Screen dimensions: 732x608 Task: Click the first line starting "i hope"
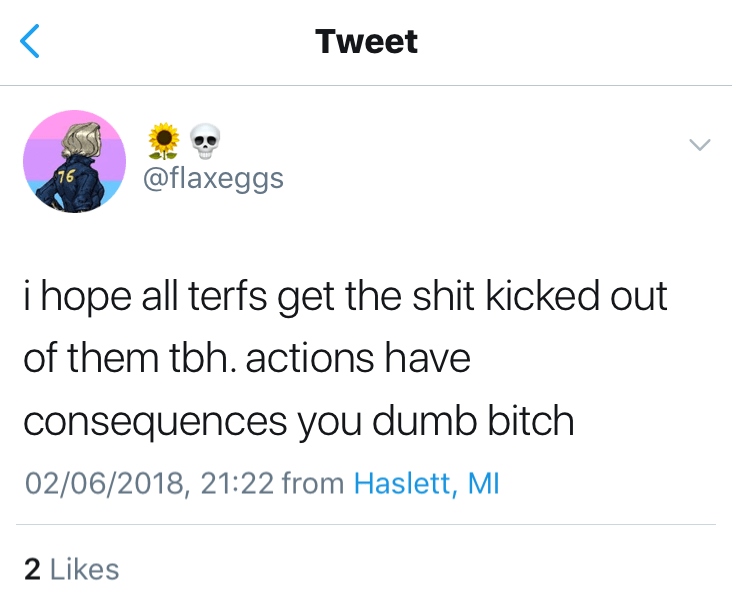(x=345, y=297)
